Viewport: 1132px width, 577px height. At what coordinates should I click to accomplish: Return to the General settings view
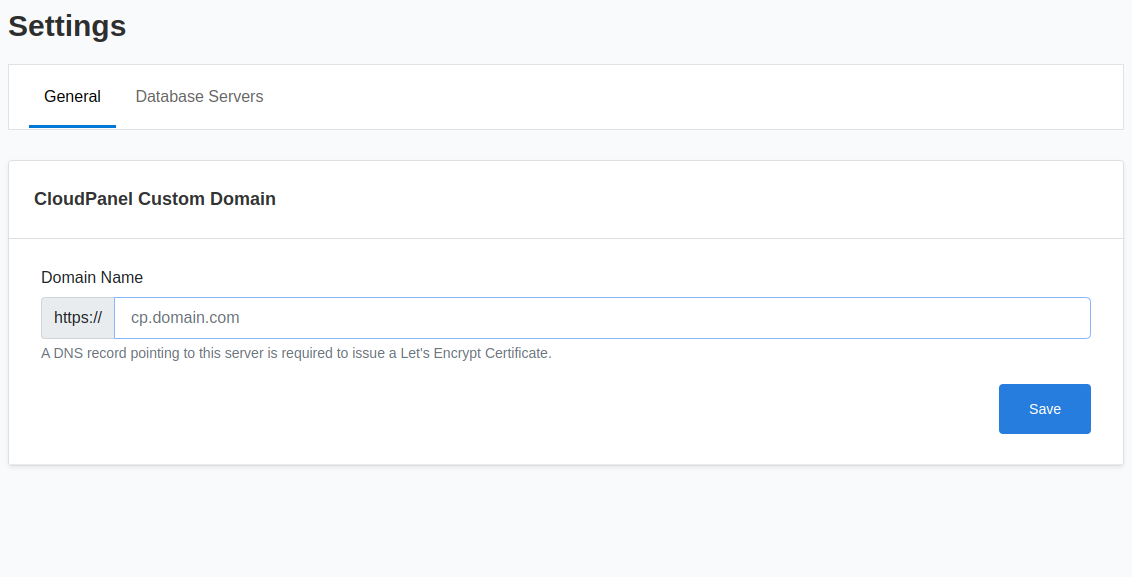(x=72, y=96)
